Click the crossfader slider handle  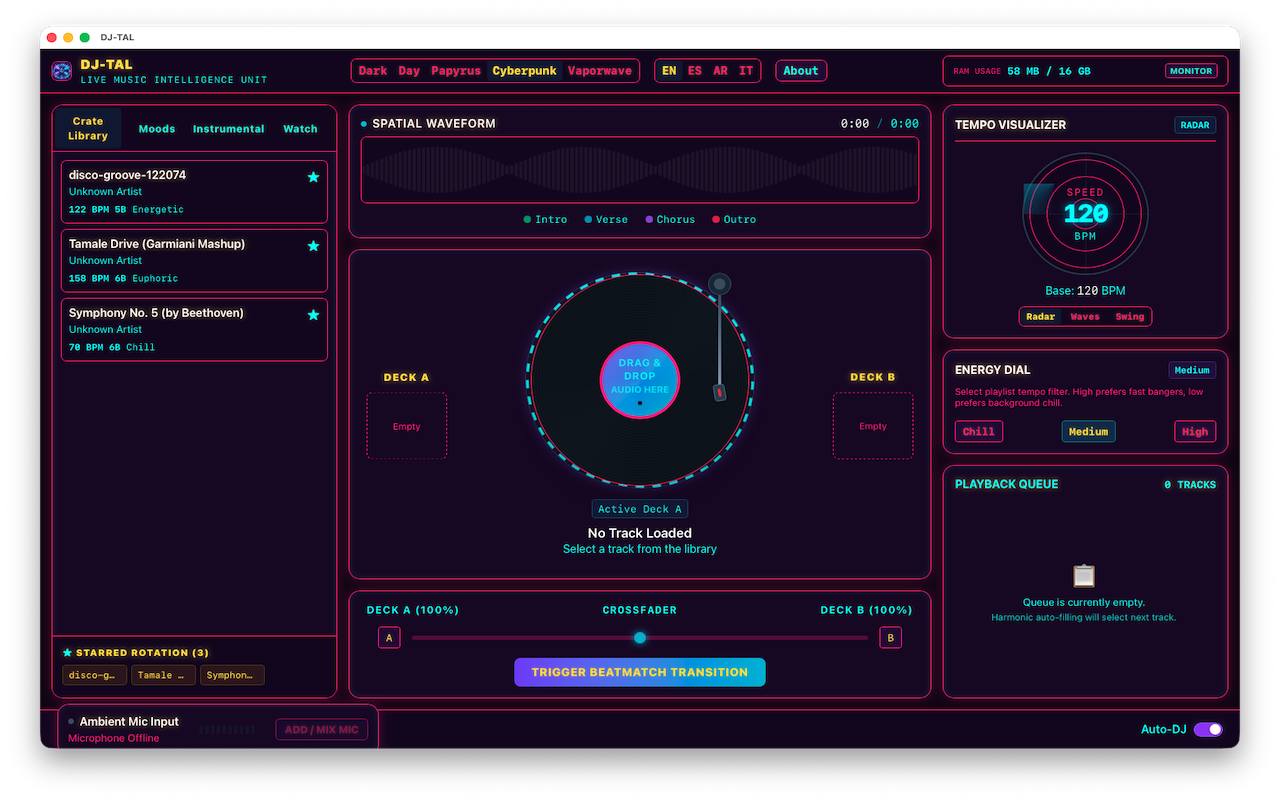tap(640, 638)
